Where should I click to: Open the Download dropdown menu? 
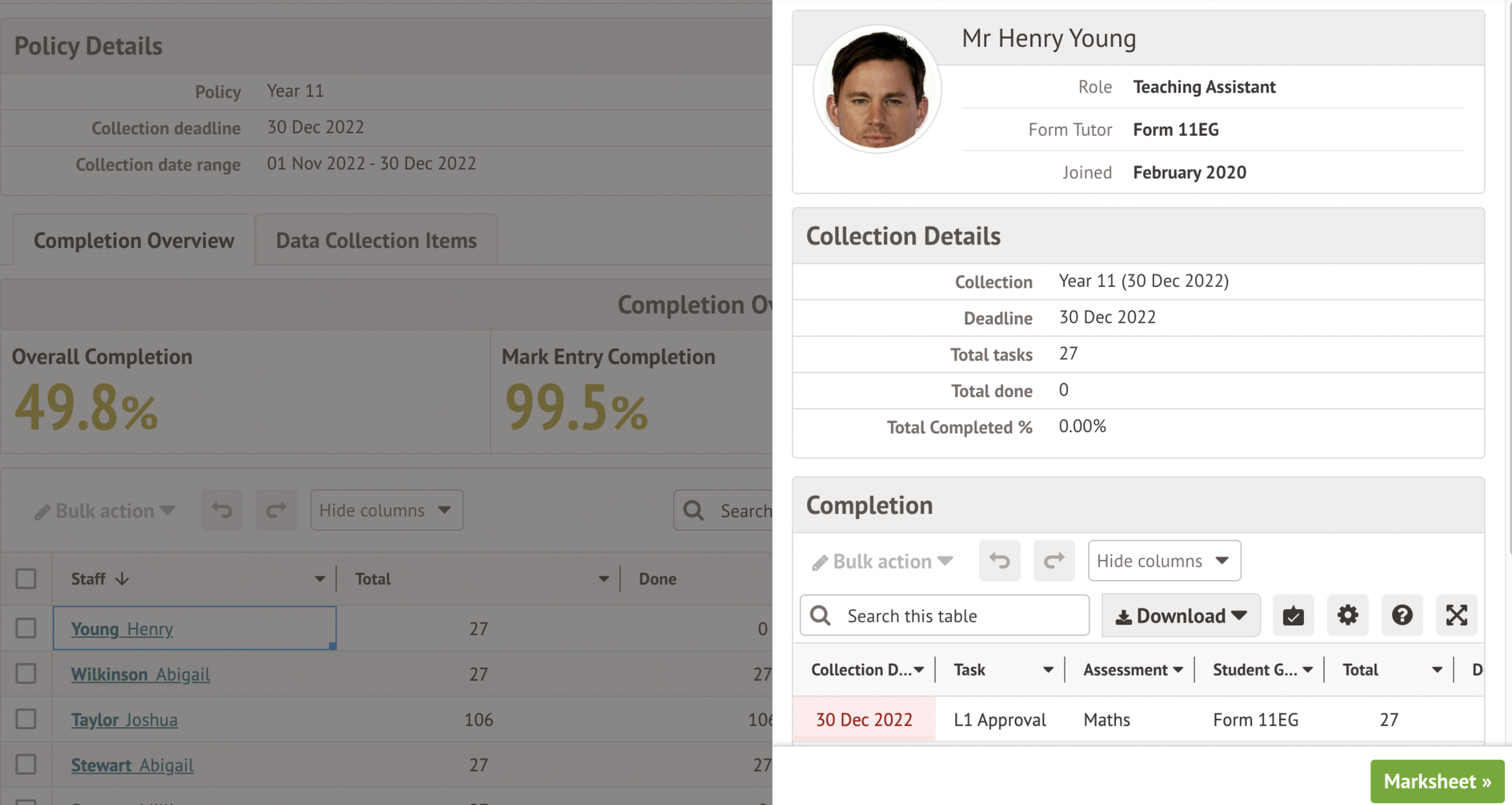[1181, 615]
